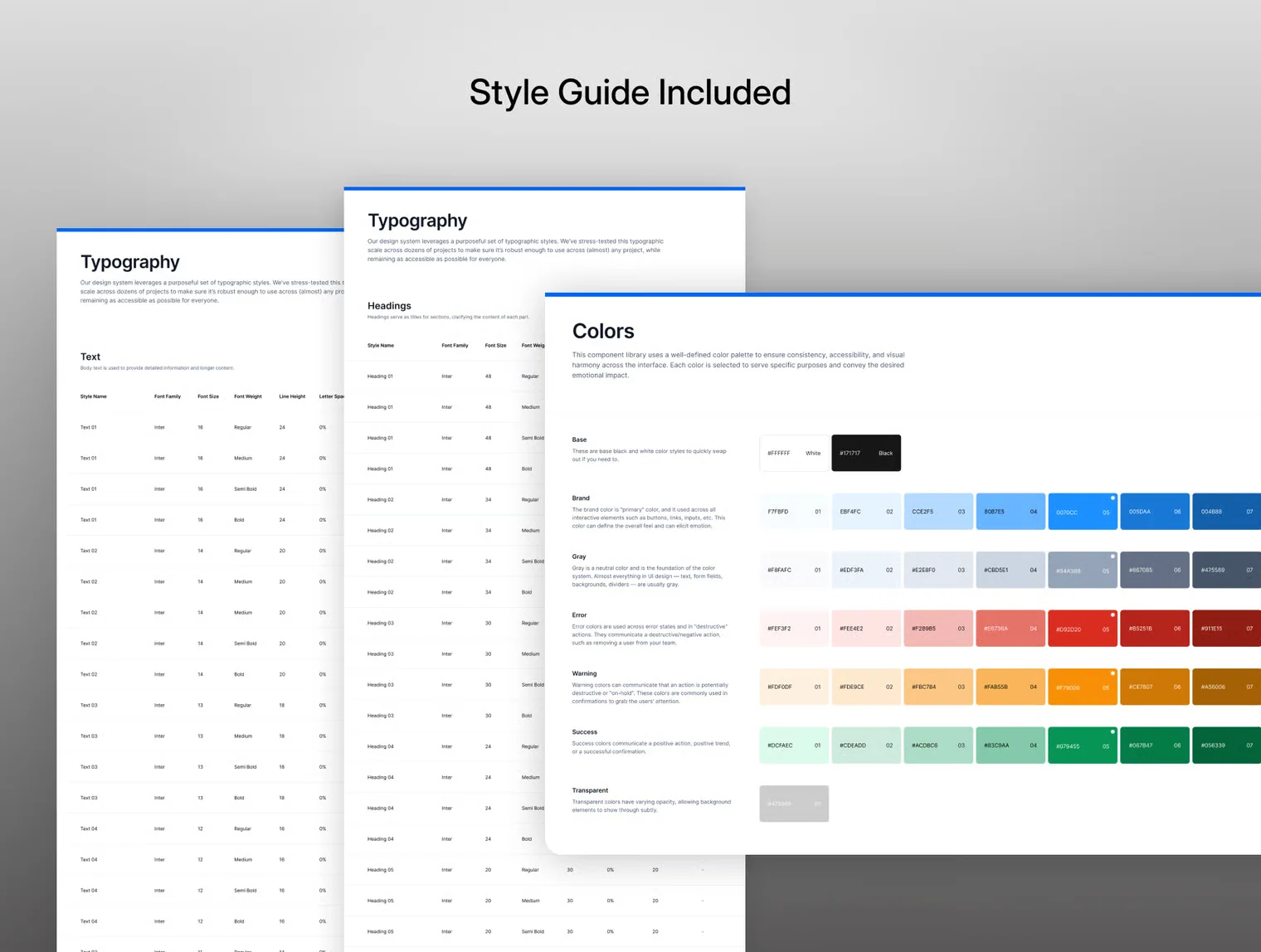Click the "Brand" section label

581,498
